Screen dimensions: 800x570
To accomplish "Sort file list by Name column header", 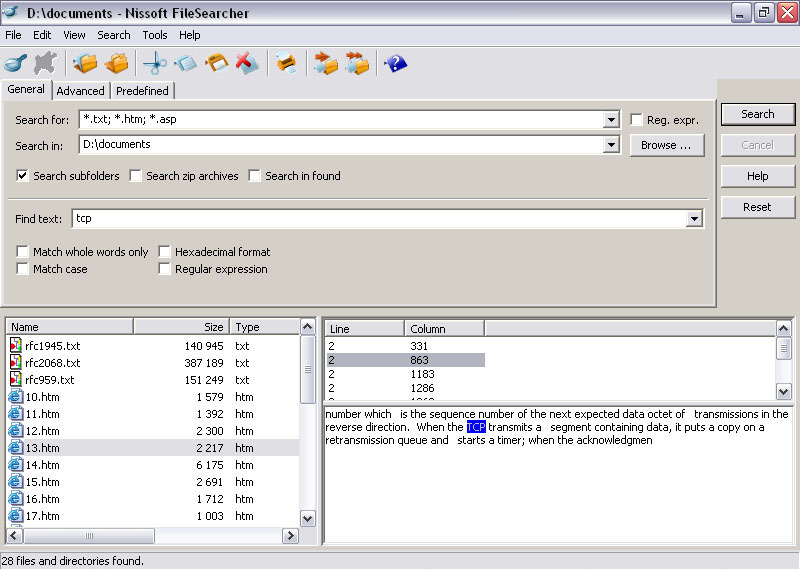I will click(x=69, y=327).
